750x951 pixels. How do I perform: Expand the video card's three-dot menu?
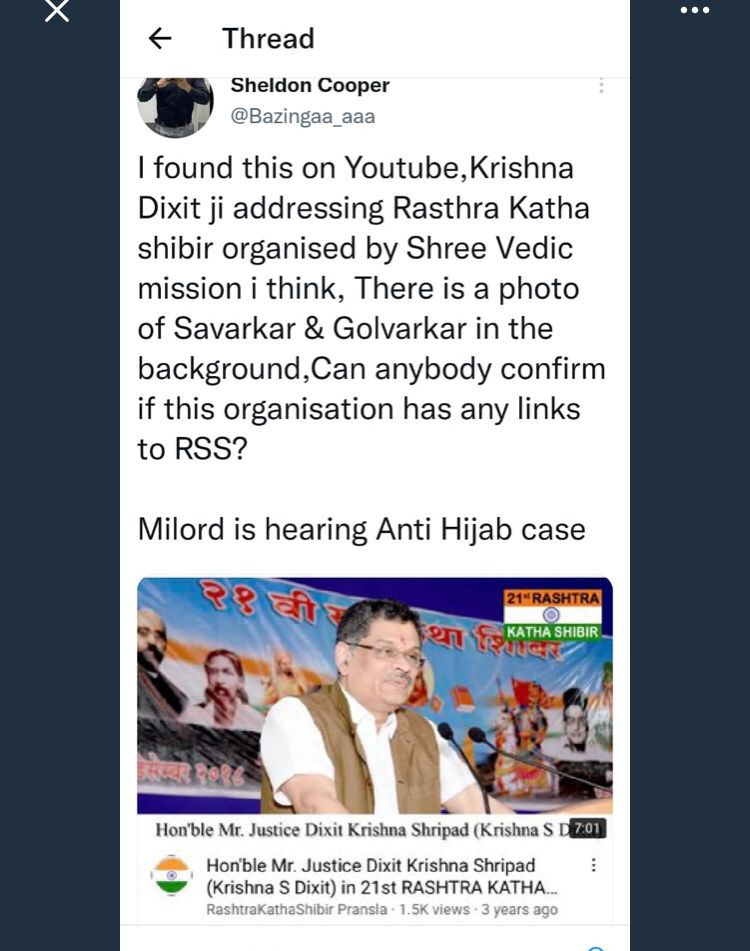pyautogui.click(x=594, y=865)
